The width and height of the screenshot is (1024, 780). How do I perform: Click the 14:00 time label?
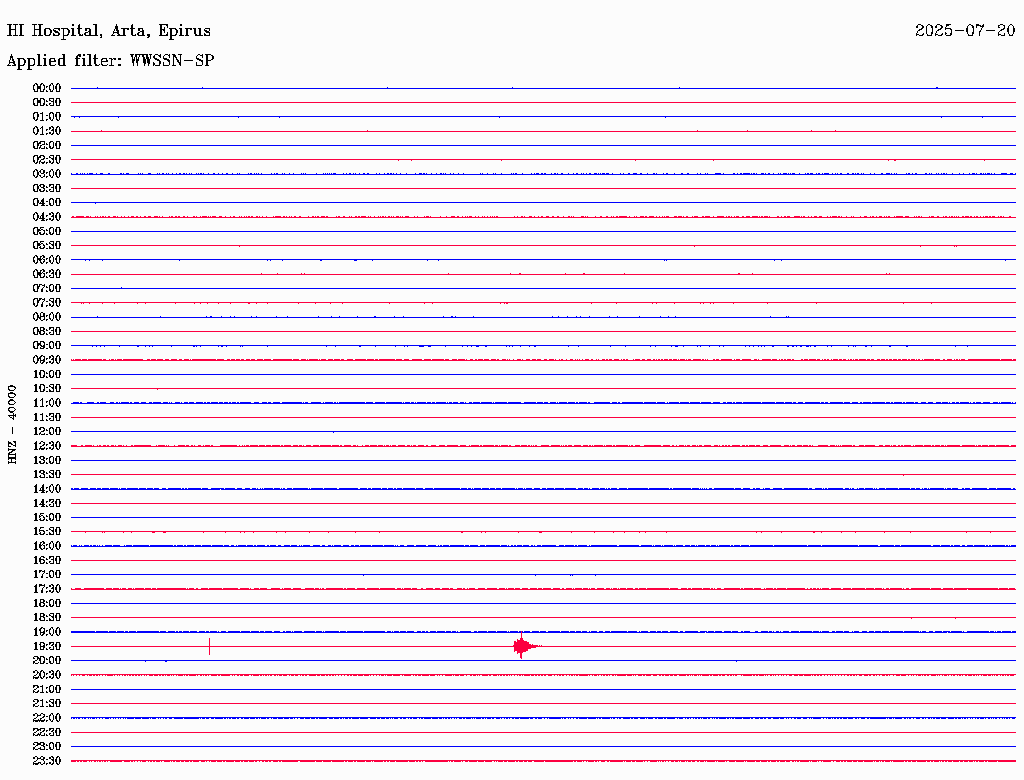tap(47, 489)
